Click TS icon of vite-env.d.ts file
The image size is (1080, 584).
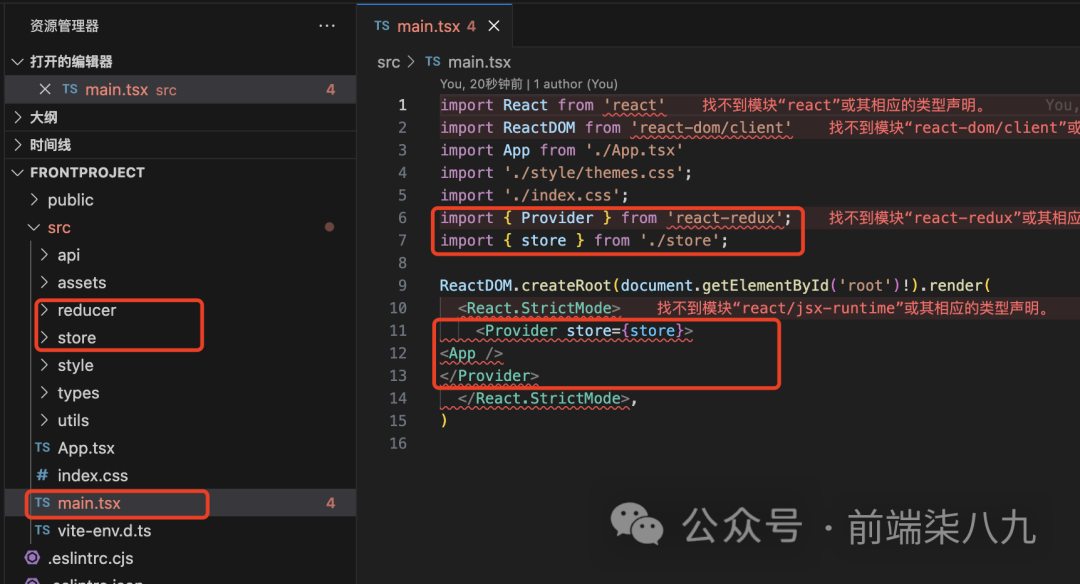[42, 530]
